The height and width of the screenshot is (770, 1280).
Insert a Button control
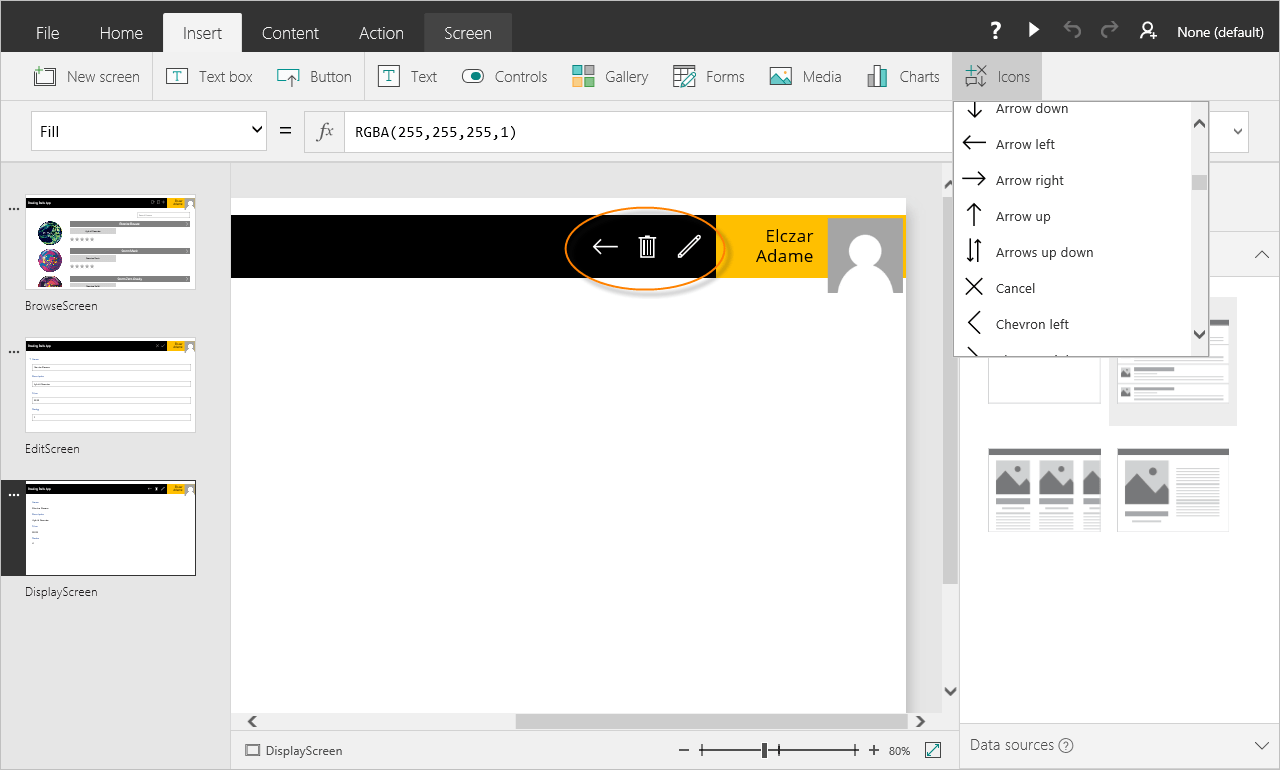(314, 76)
